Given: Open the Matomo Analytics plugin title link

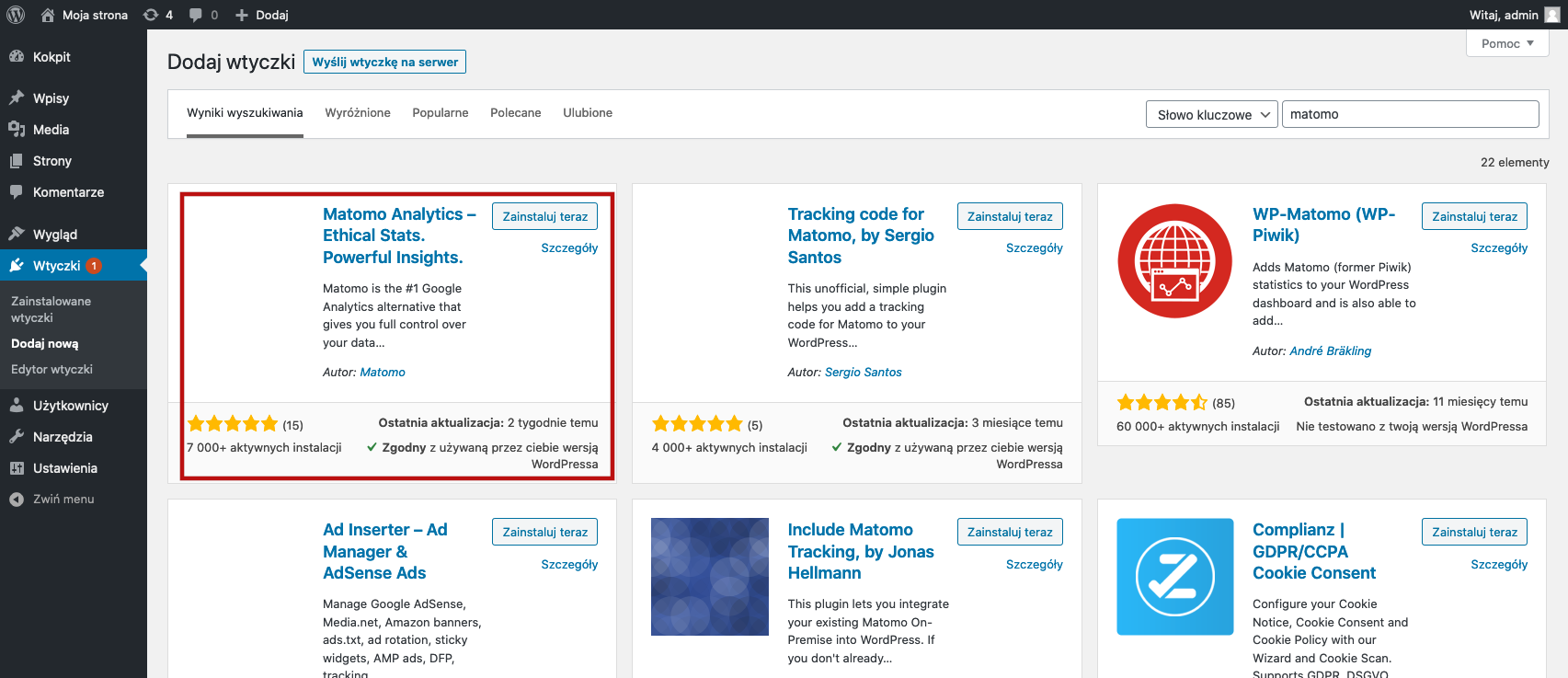Looking at the screenshot, I should pyautogui.click(x=399, y=236).
